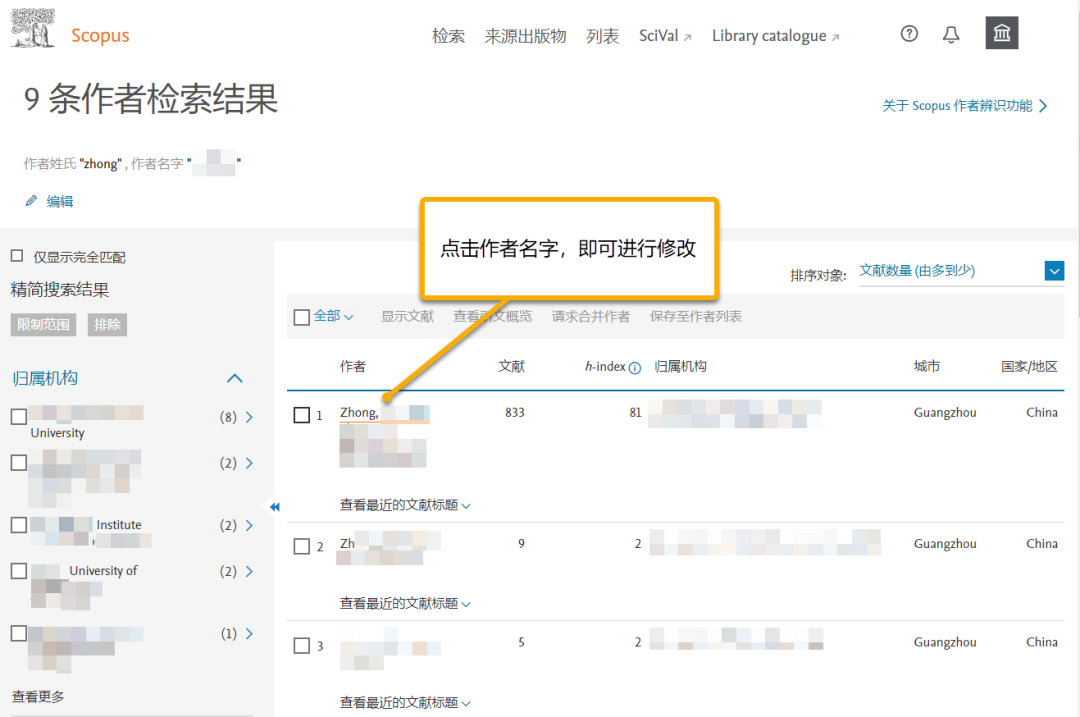Click the 限制范围 button
Image resolution: width=1080 pixels, height=717 pixels.
[43, 324]
